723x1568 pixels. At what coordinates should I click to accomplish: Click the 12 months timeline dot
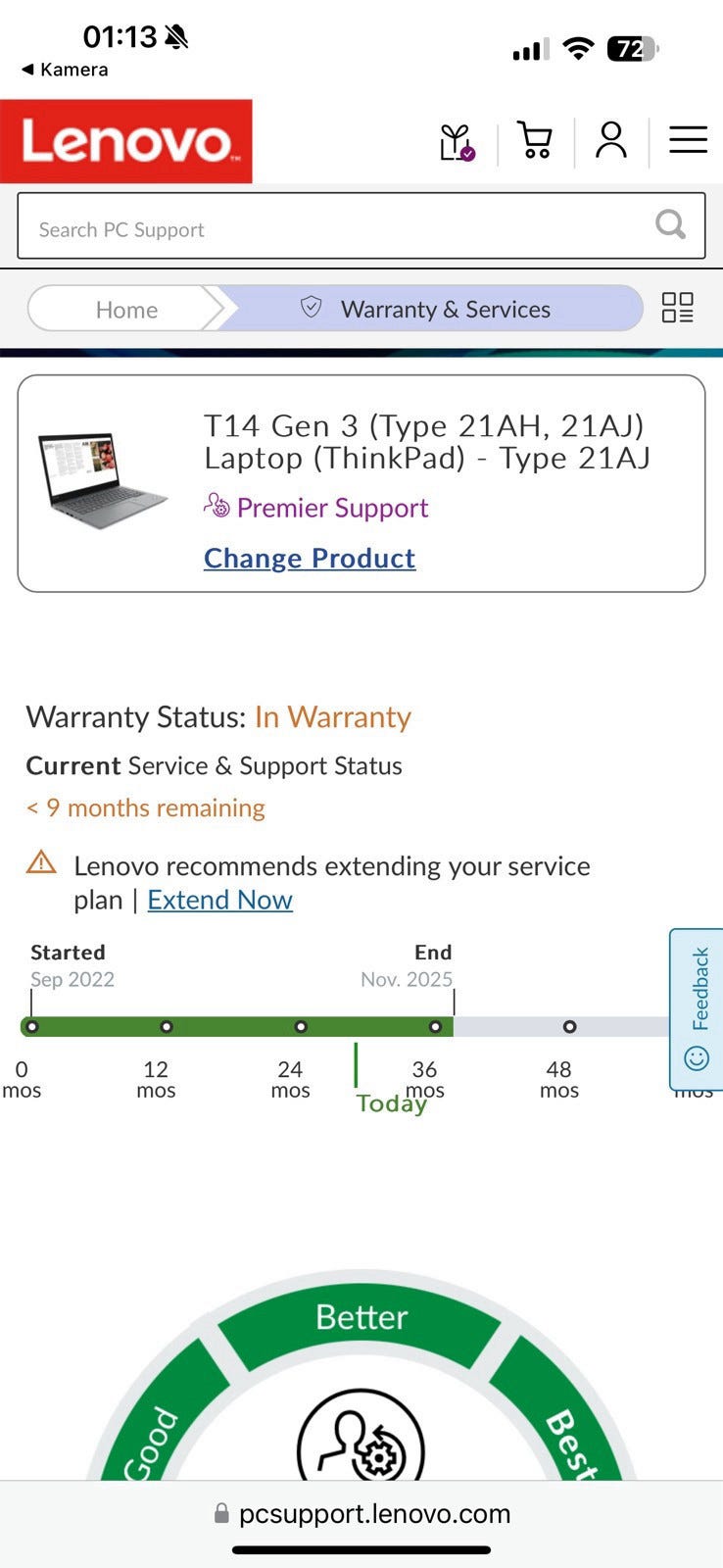pos(167,1027)
